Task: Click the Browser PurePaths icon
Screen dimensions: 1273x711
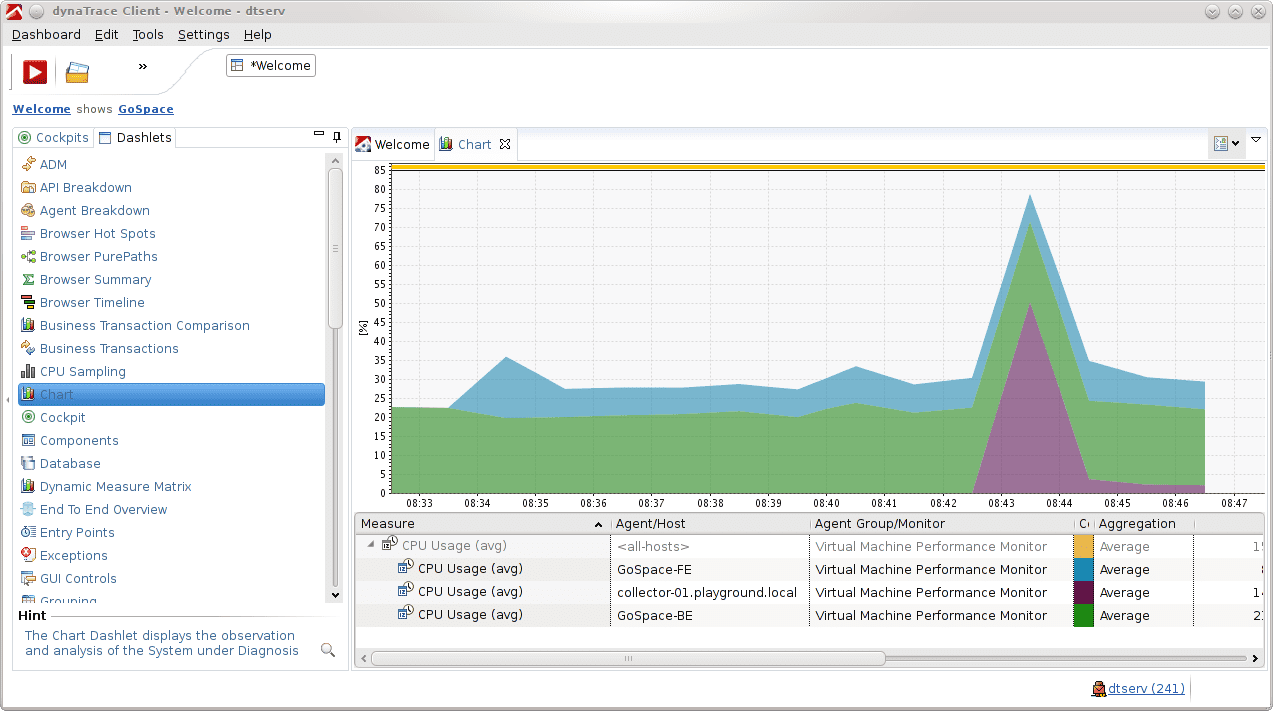Action: tap(28, 256)
